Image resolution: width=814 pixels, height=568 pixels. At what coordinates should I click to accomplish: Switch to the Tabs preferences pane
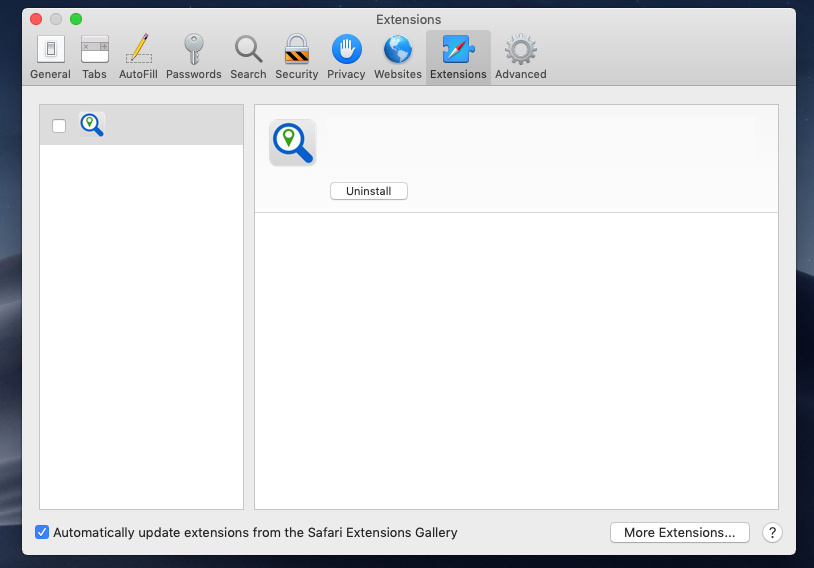(x=94, y=57)
